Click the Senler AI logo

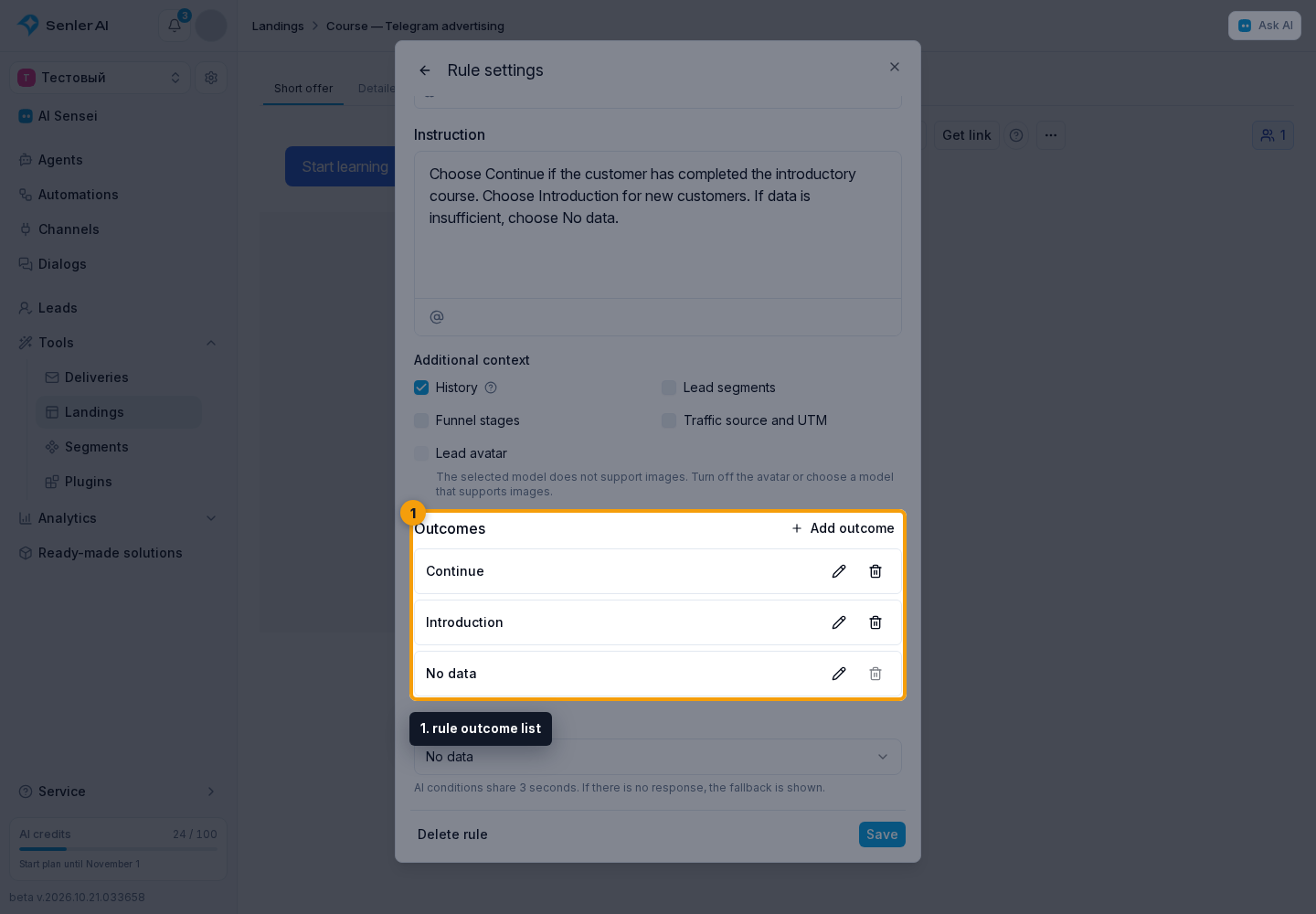click(63, 26)
